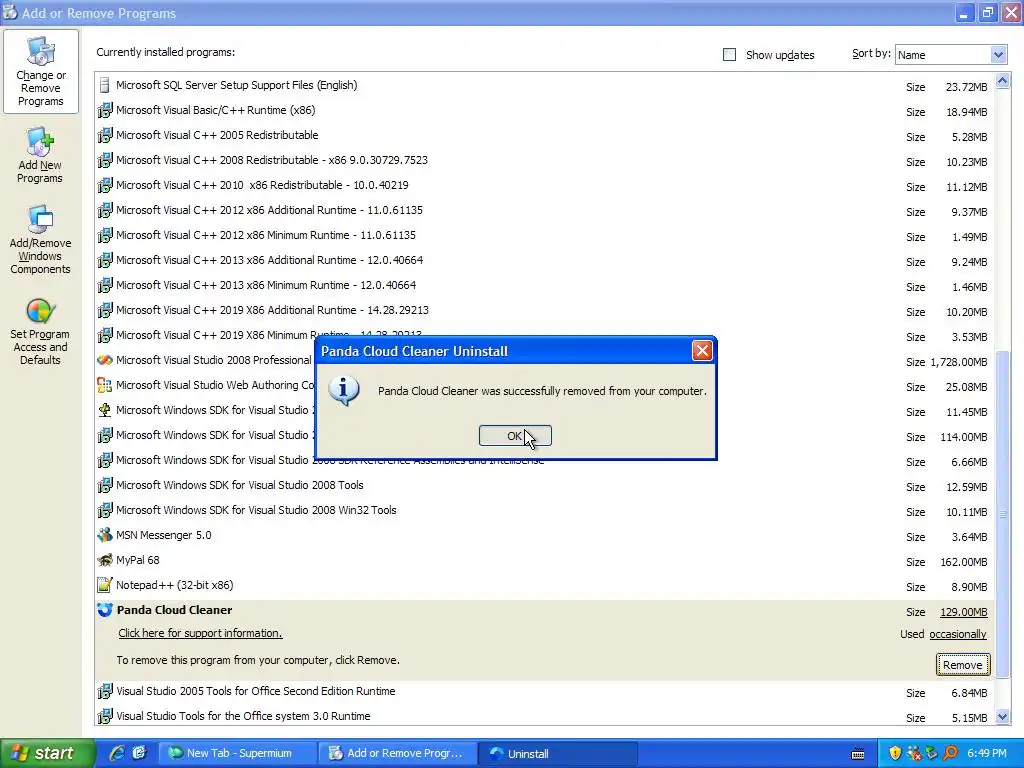Open Add/Remove Windows Components icon
The width and height of the screenshot is (1024, 768).
(x=40, y=240)
